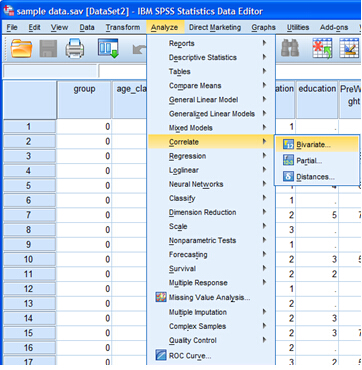The image size is (362, 370).
Task: Choose Partial... from Correlate submenu
Action: coord(316,161)
